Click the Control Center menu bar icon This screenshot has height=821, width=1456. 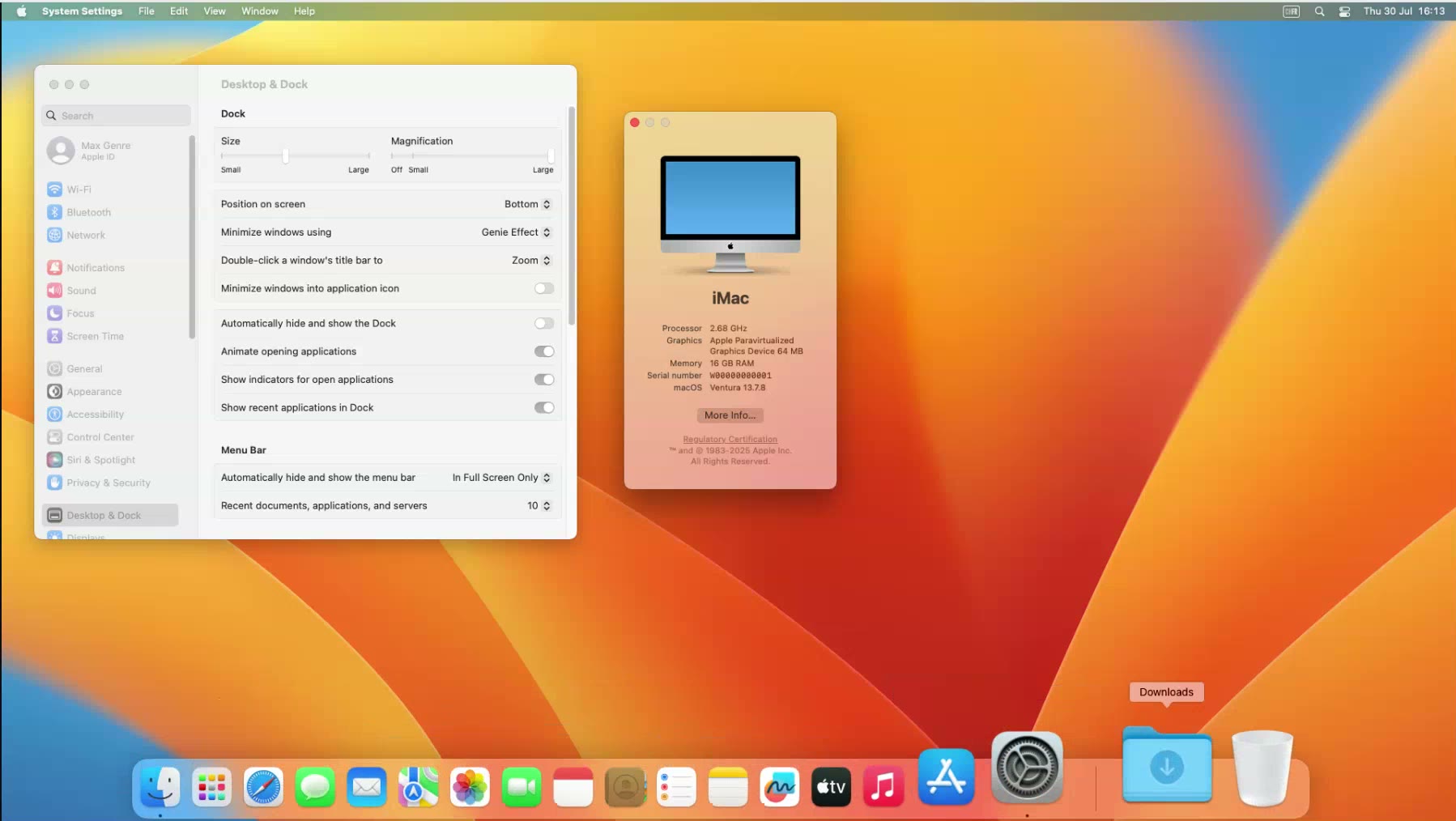[x=1344, y=11]
